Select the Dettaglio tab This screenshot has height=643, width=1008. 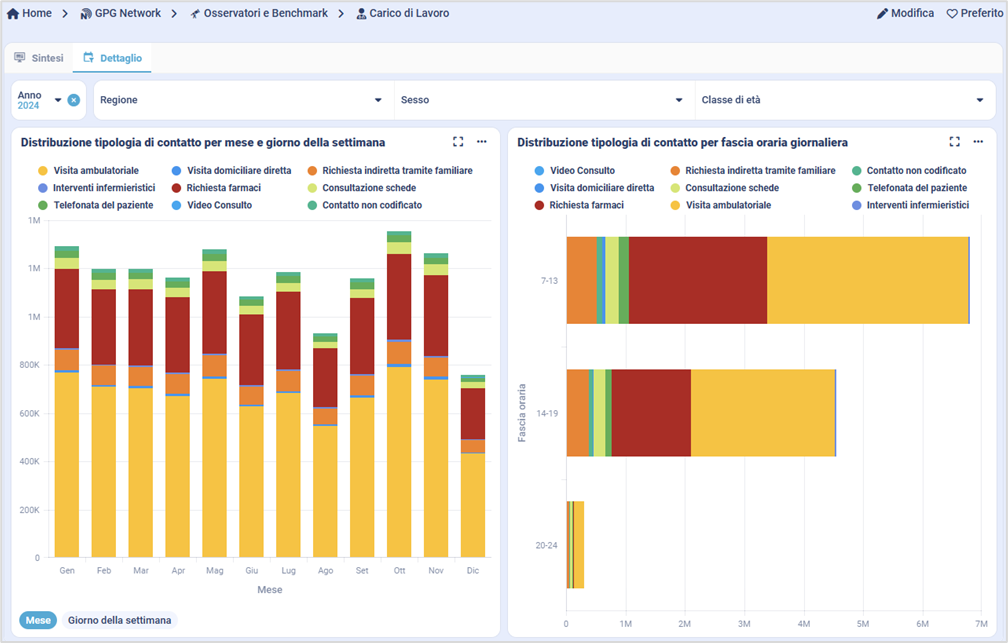click(x=112, y=58)
